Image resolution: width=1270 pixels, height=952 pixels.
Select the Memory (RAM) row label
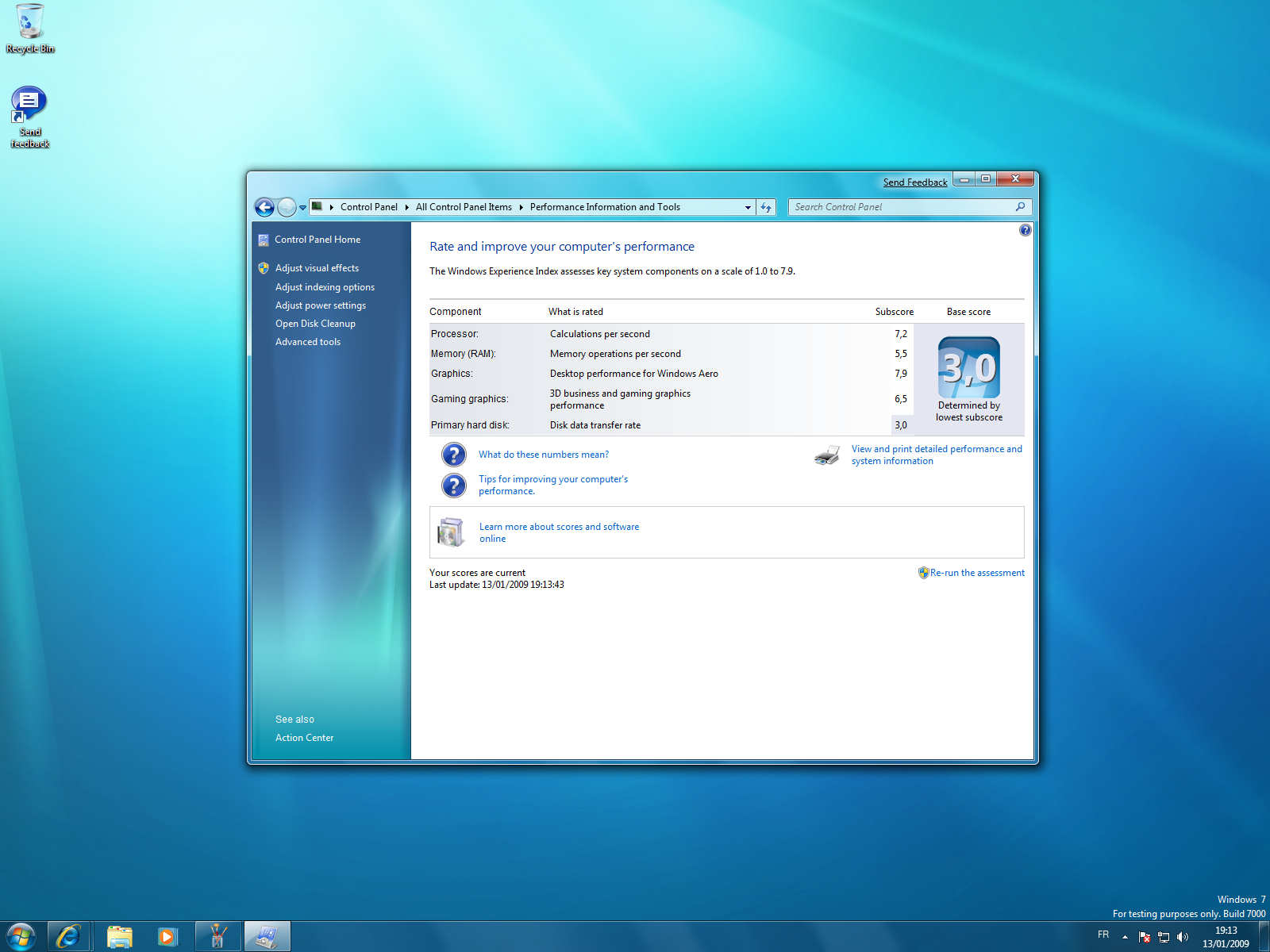click(463, 354)
